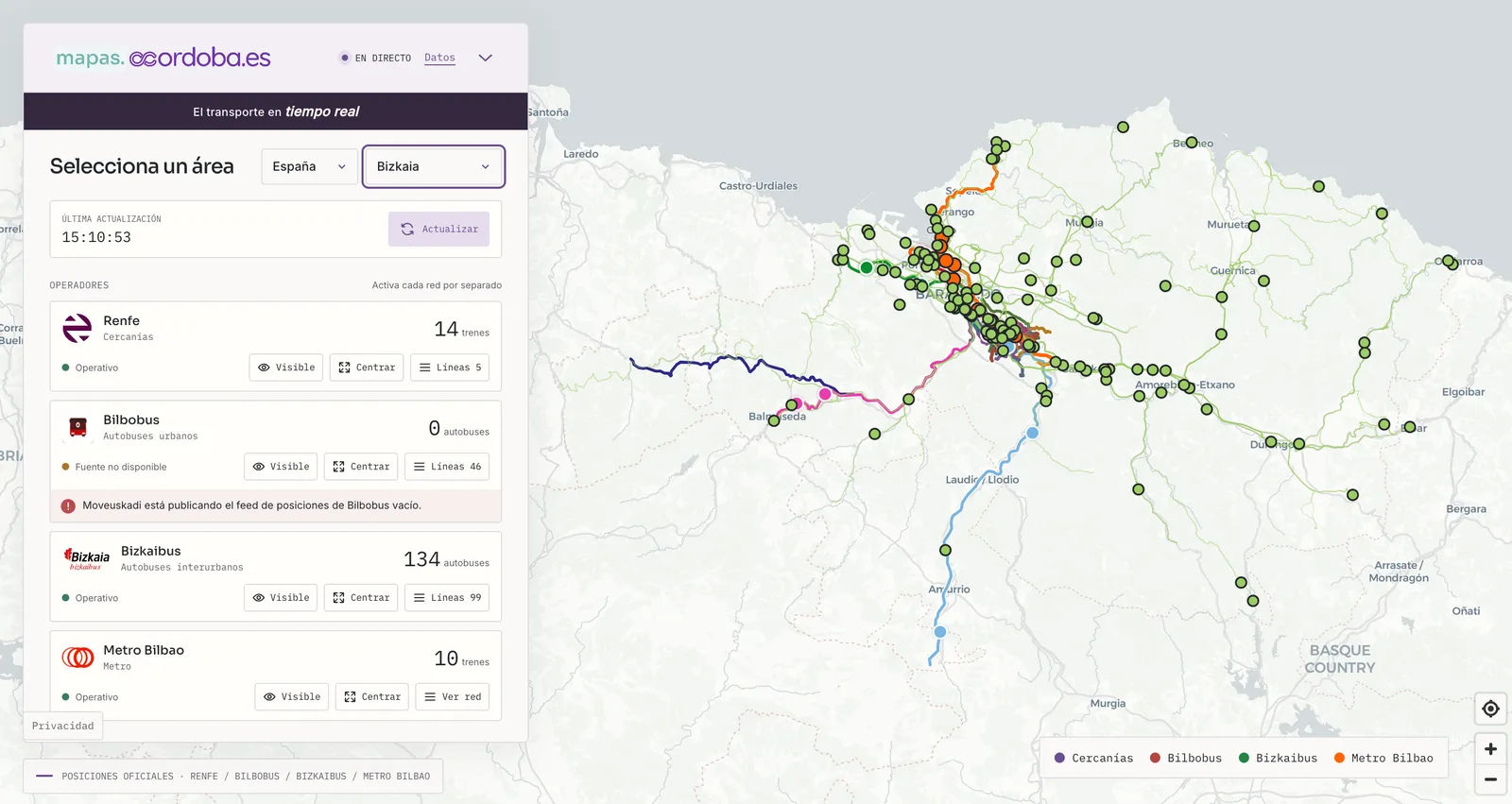Click the Bilbobus feed warning icon
Image resolution: width=1512 pixels, height=804 pixels.
68,505
